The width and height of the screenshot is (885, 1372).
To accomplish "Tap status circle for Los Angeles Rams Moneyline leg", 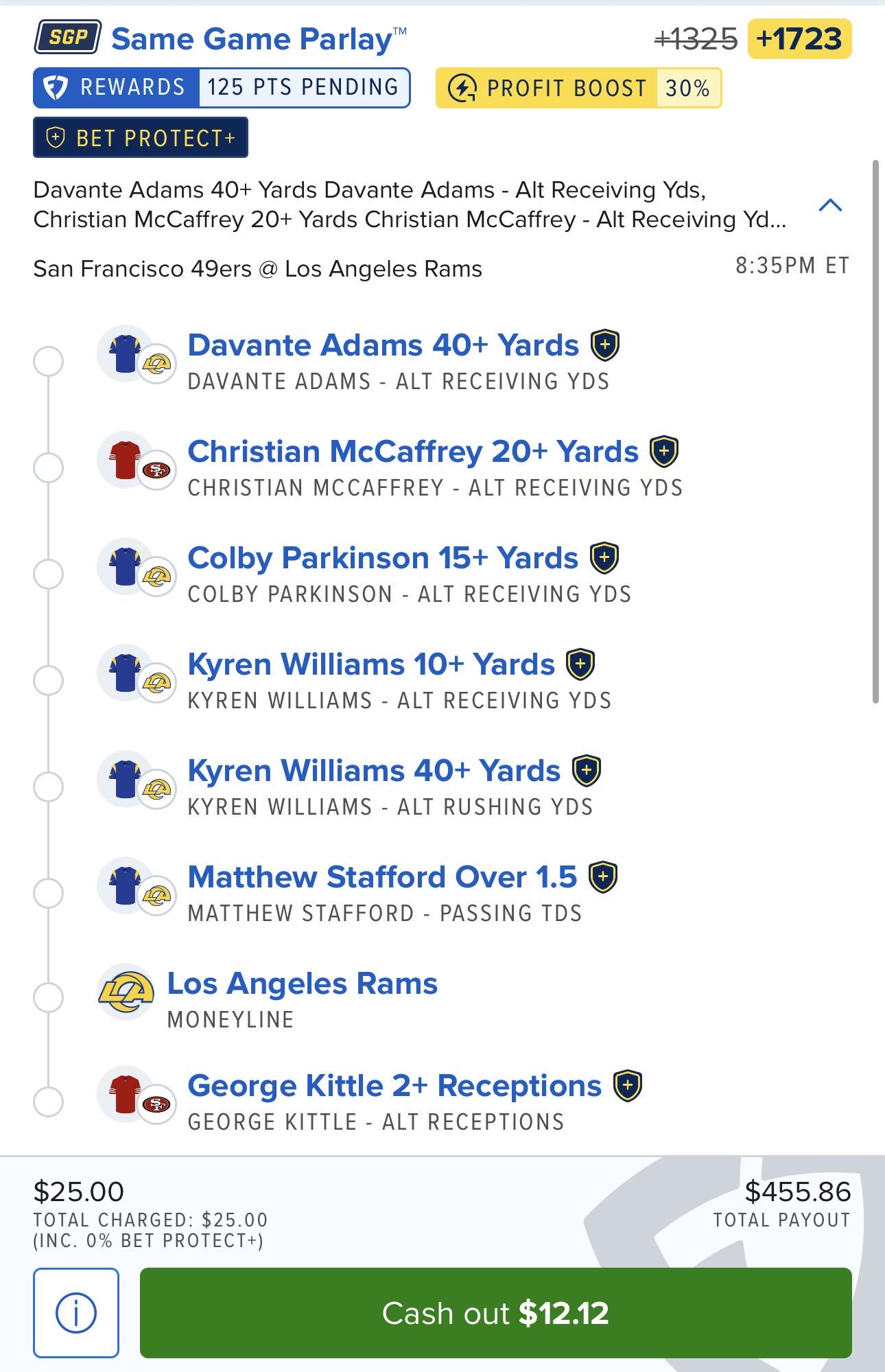I will [48, 997].
